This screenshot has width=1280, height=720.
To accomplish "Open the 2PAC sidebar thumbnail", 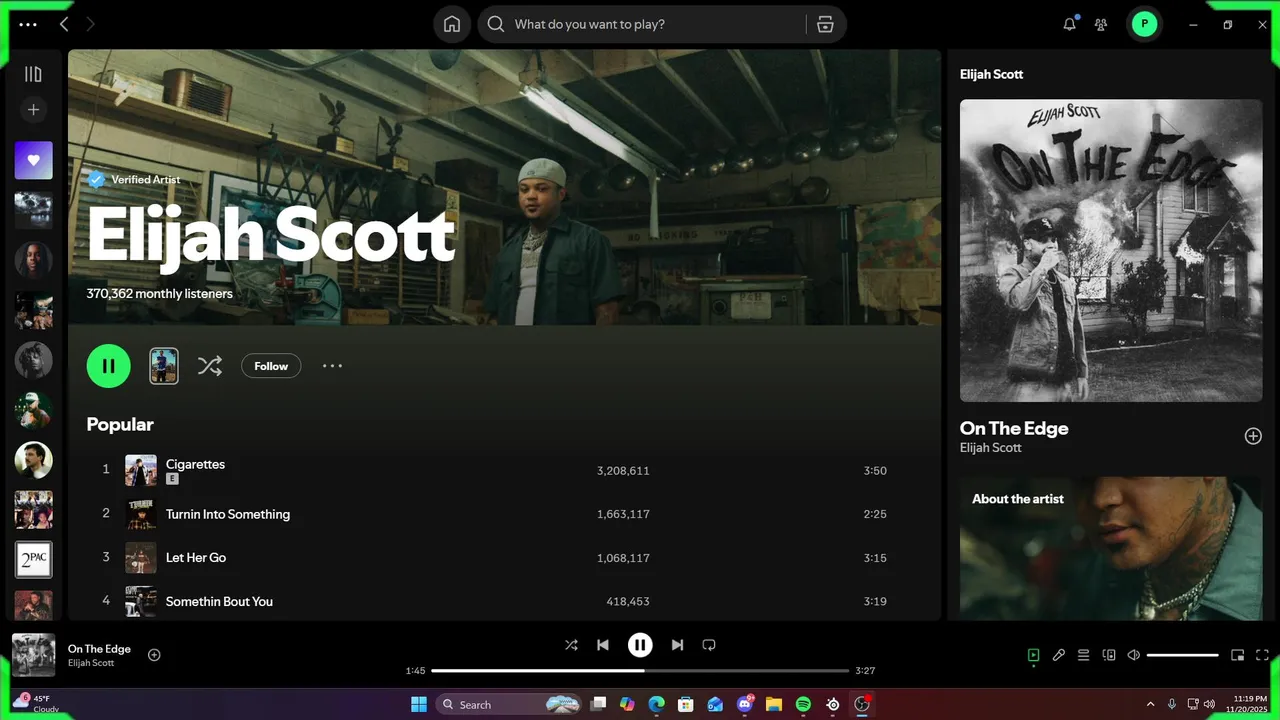I will [33, 560].
